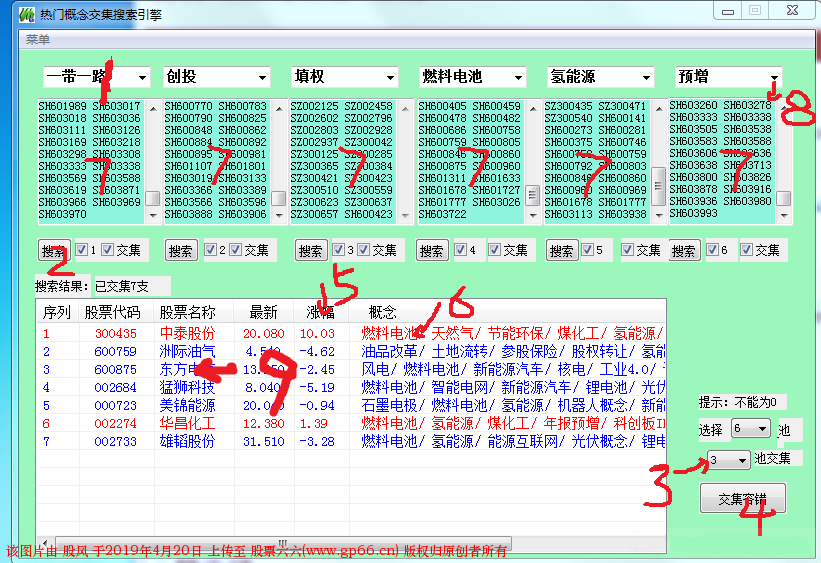
Task: Click scroll-up arrow of 填权 stock list
Action: (405, 108)
